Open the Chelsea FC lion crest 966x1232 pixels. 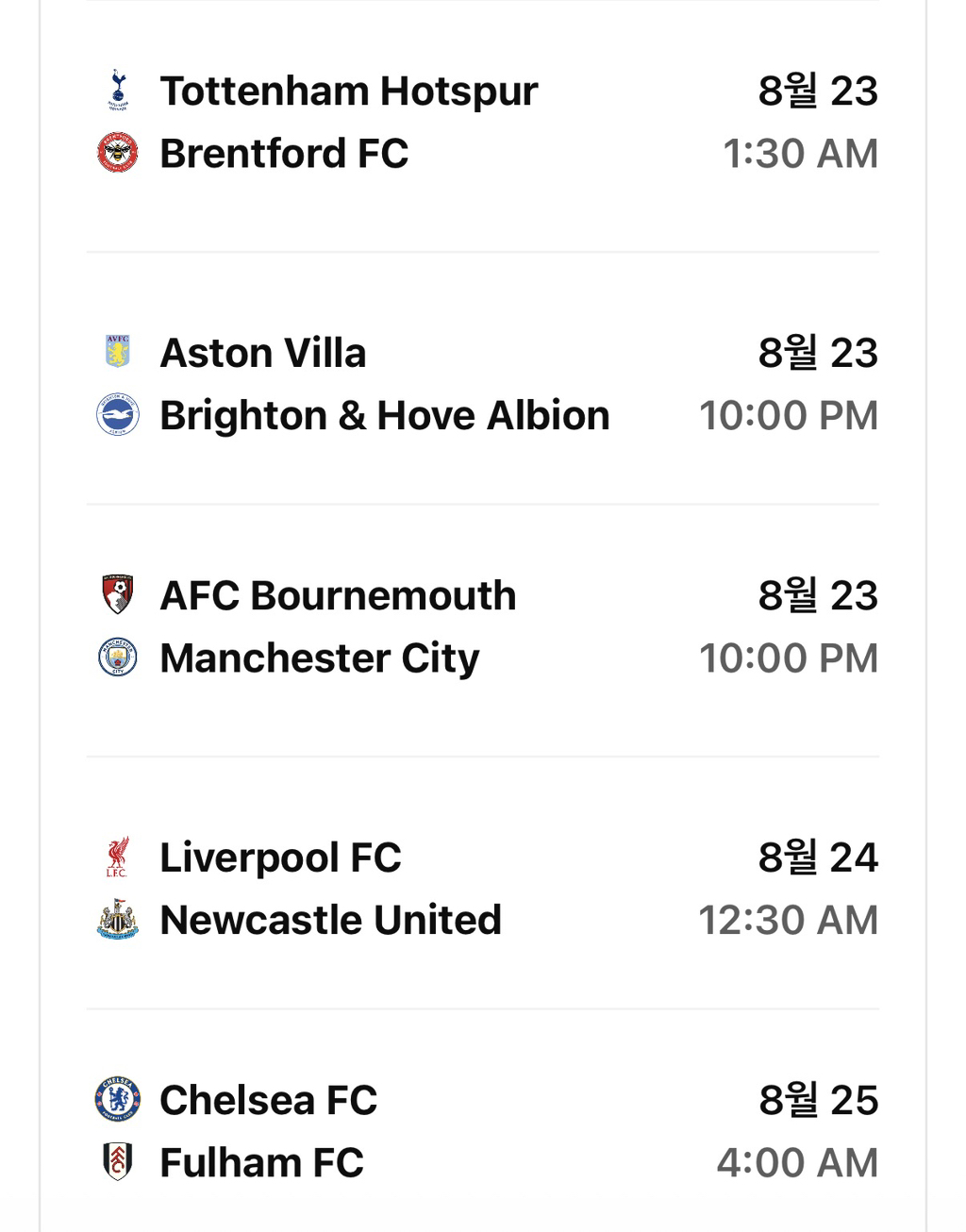118,1099
